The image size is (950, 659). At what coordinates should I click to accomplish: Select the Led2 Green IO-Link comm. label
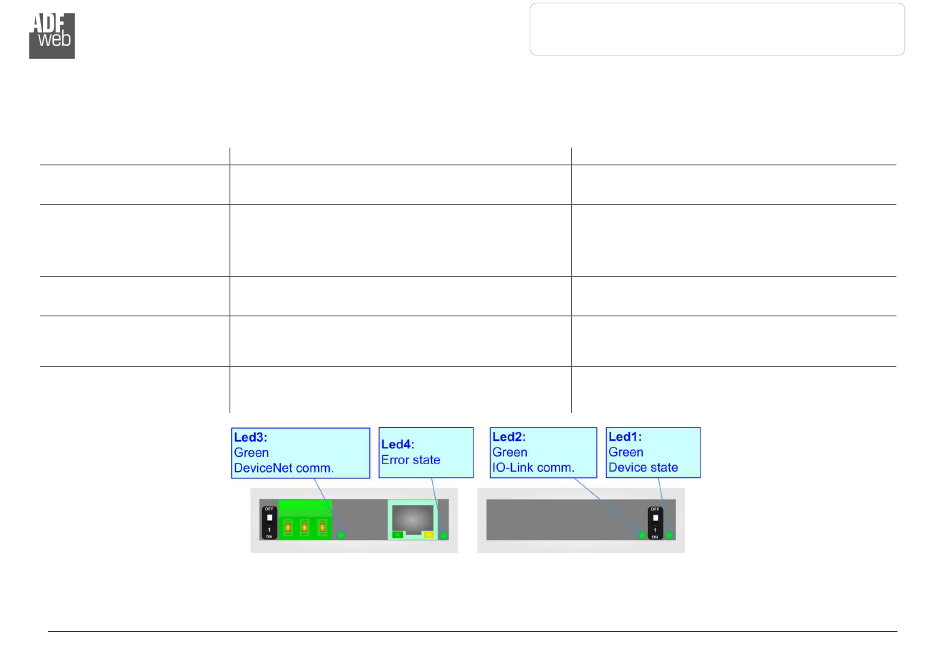tap(543, 452)
